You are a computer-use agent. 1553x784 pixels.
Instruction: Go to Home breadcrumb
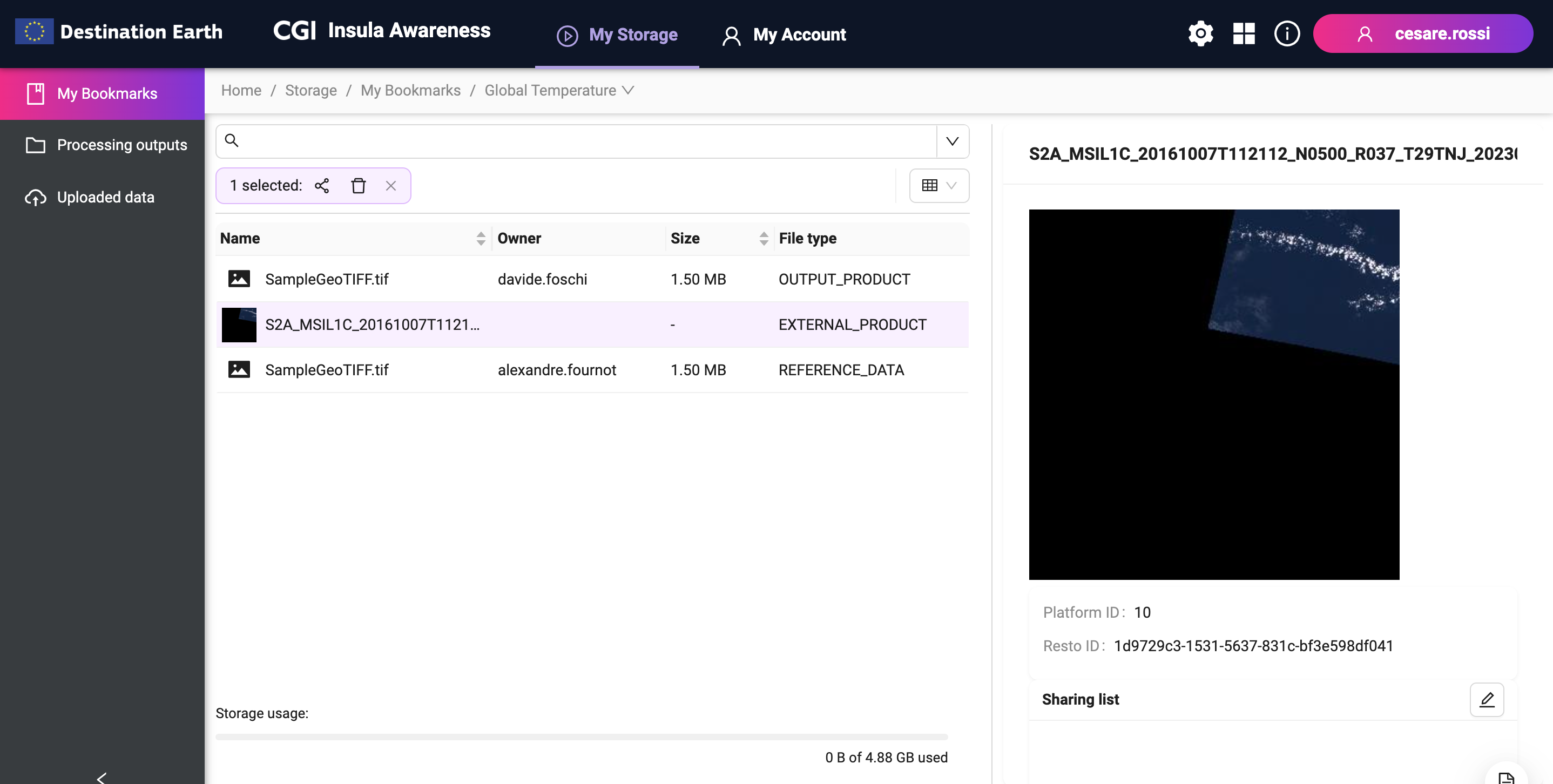coord(241,90)
